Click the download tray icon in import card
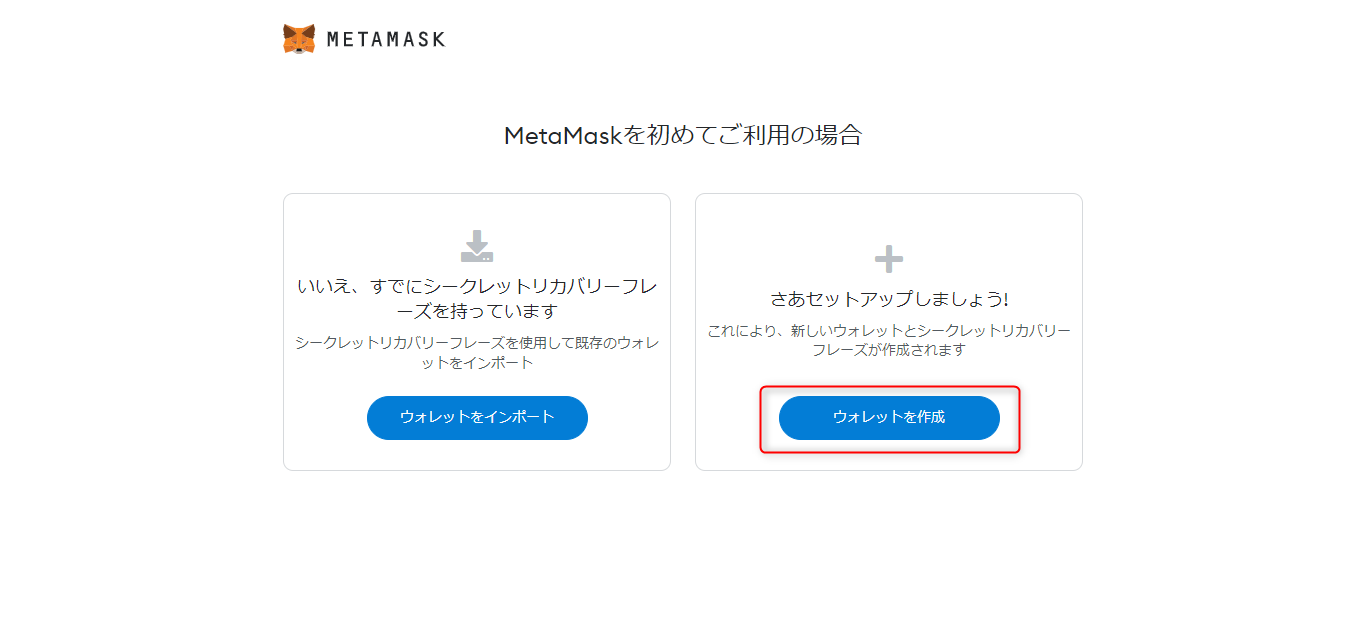 (x=477, y=246)
